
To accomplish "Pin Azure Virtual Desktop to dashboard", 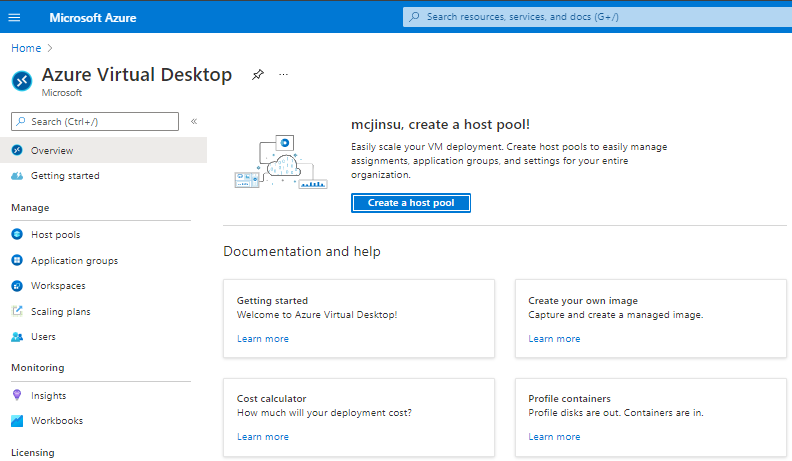I will point(258,75).
